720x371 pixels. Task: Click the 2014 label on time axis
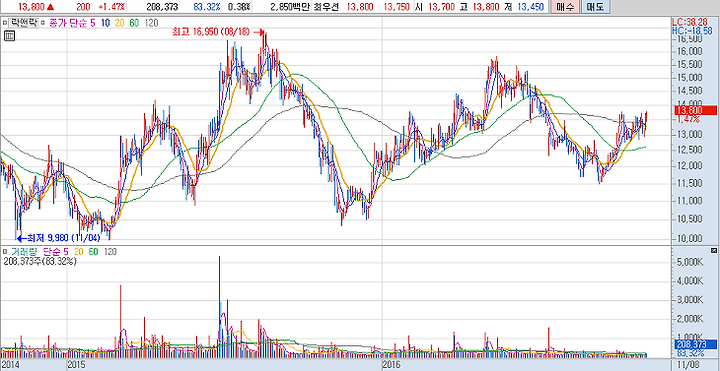tap(10, 365)
